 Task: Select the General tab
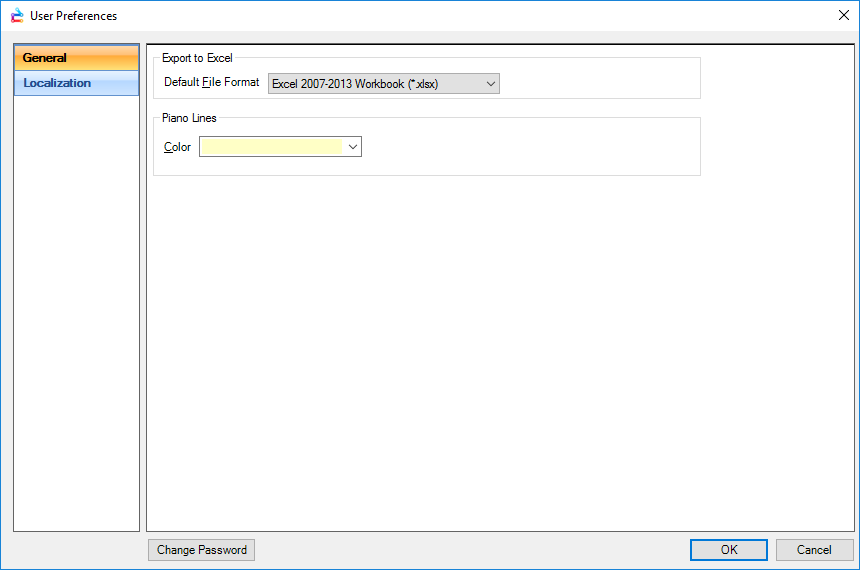pyautogui.click(x=76, y=58)
